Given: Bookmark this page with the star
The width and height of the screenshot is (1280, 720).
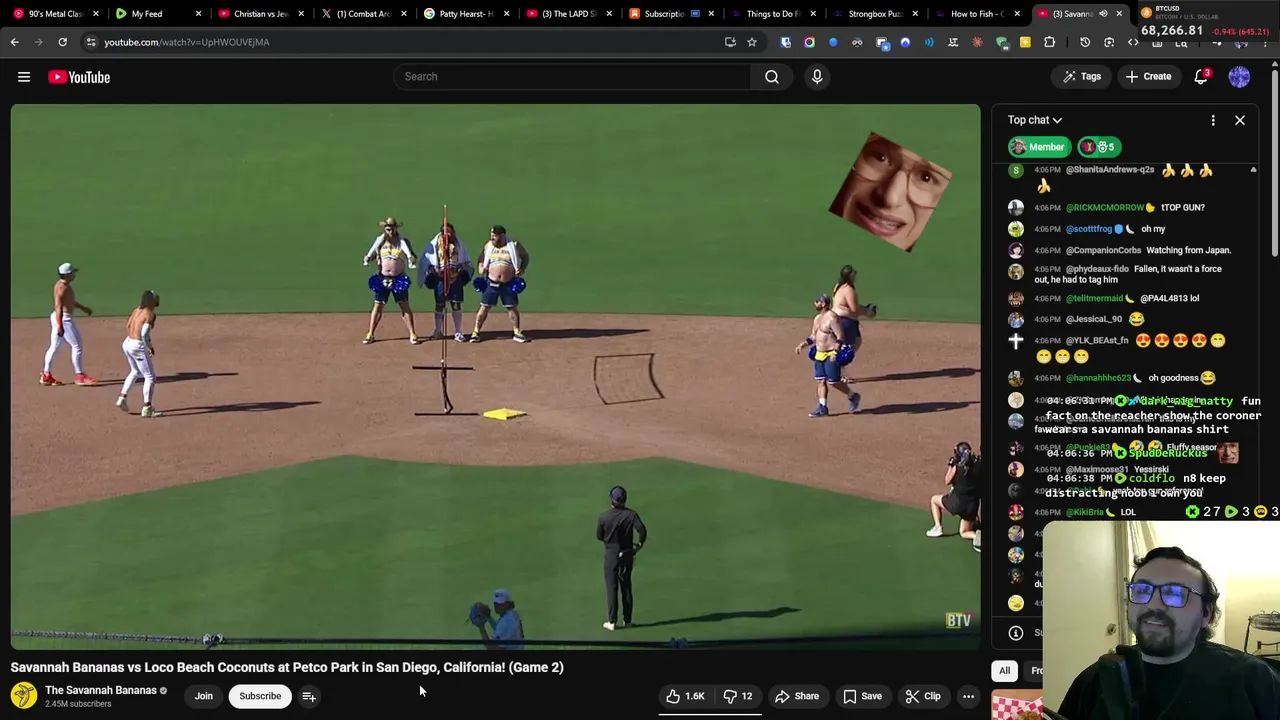Looking at the screenshot, I should 752,42.
